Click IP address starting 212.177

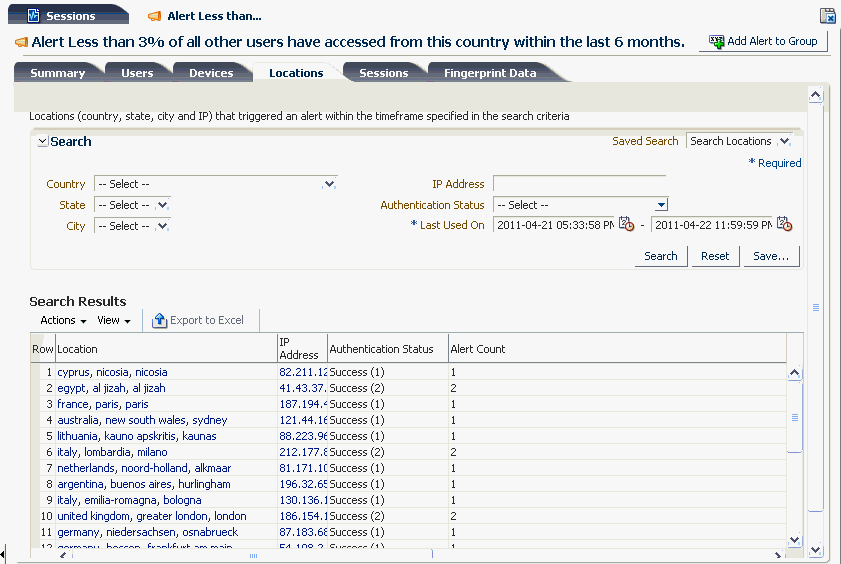303,452
